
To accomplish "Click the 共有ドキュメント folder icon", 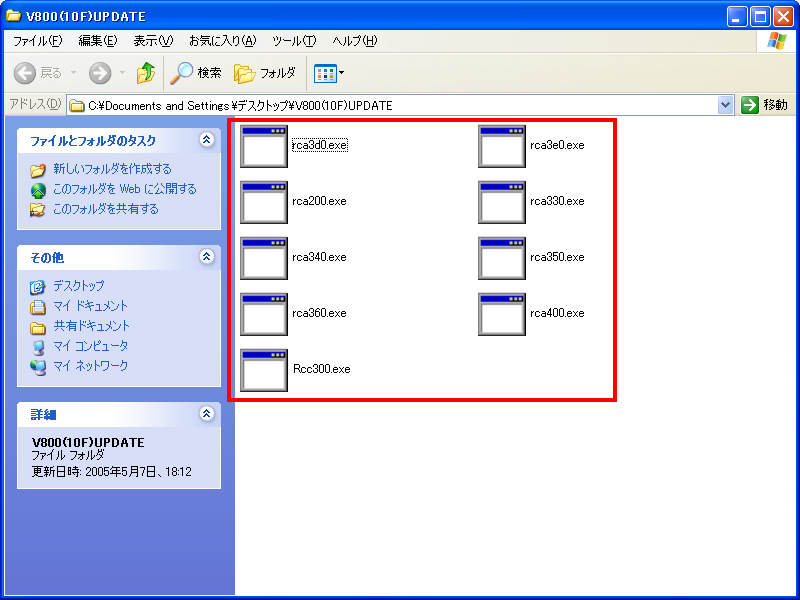I will point(38,327).
